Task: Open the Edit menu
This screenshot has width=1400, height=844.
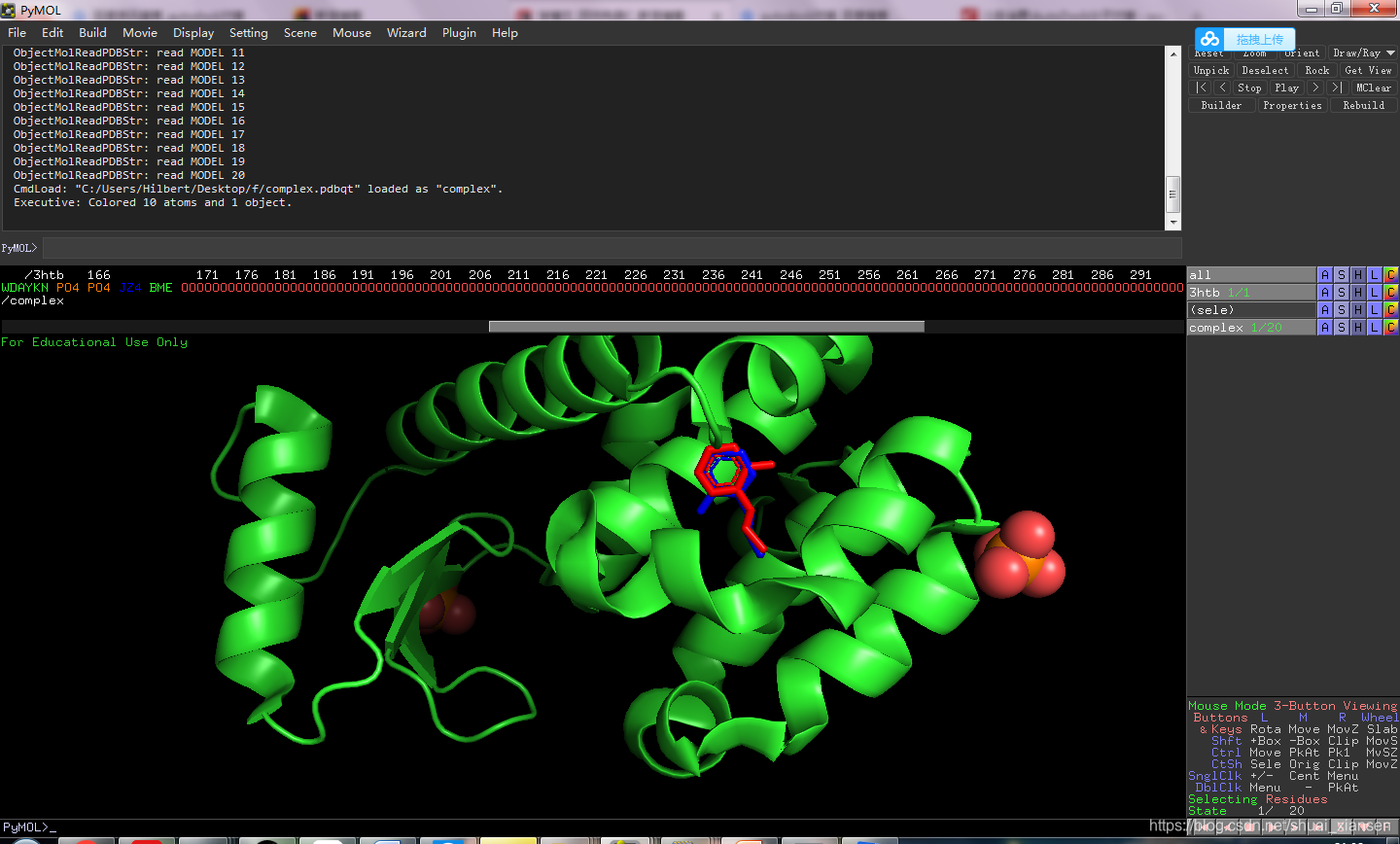Action: [x=52, y=32]
